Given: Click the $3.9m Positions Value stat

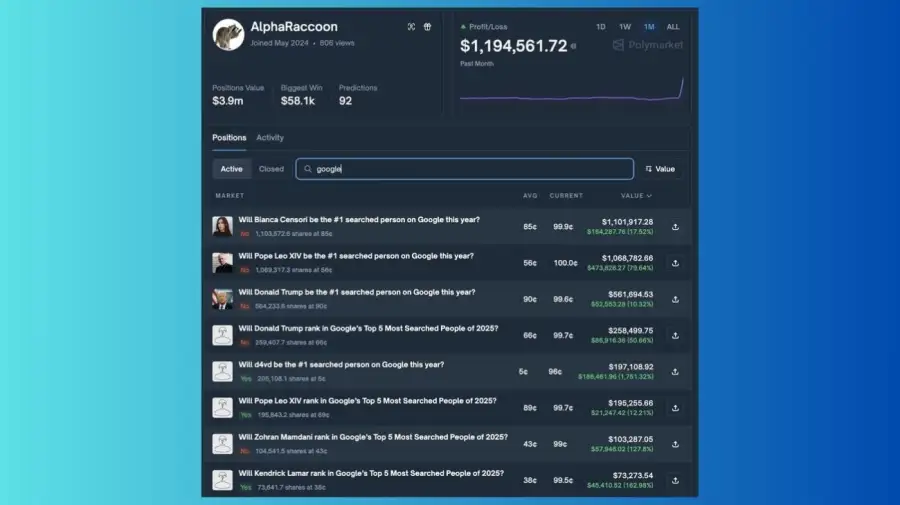Looking at the screenshot, I should tap(228, 101).
